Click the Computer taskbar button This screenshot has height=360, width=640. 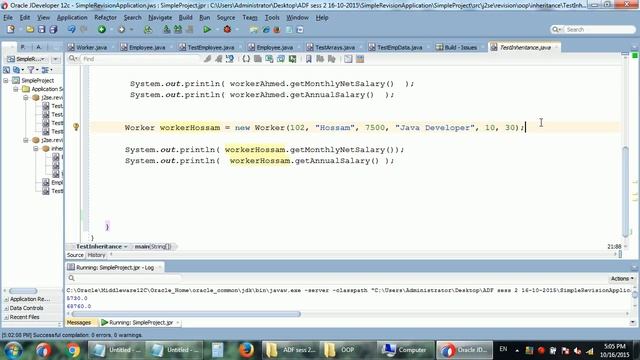[405, 350]
